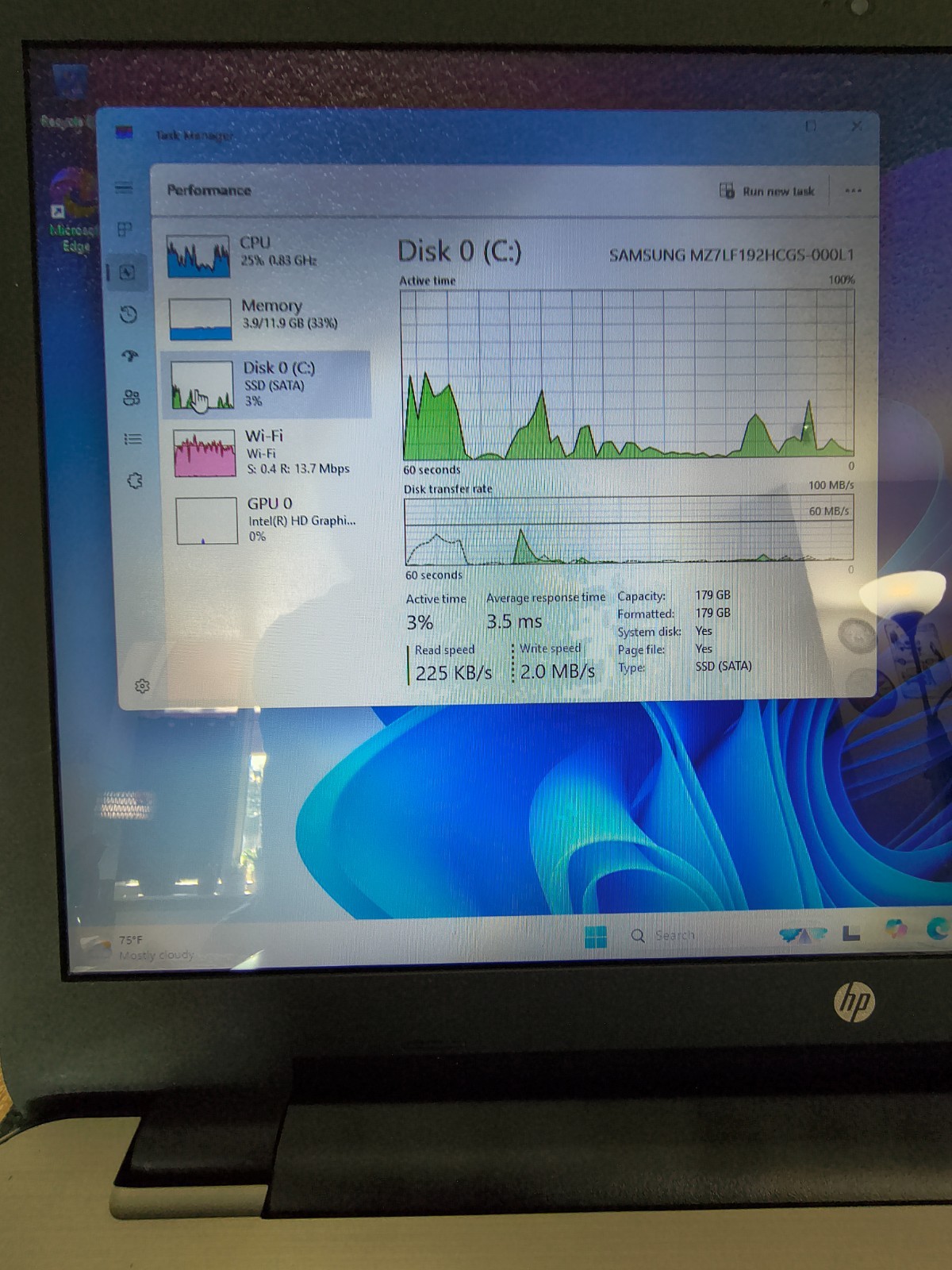Open the Startup apps page icon
Image resolution: width=952 pixels, height=1270 pixels.
click(x=130, y=356)
